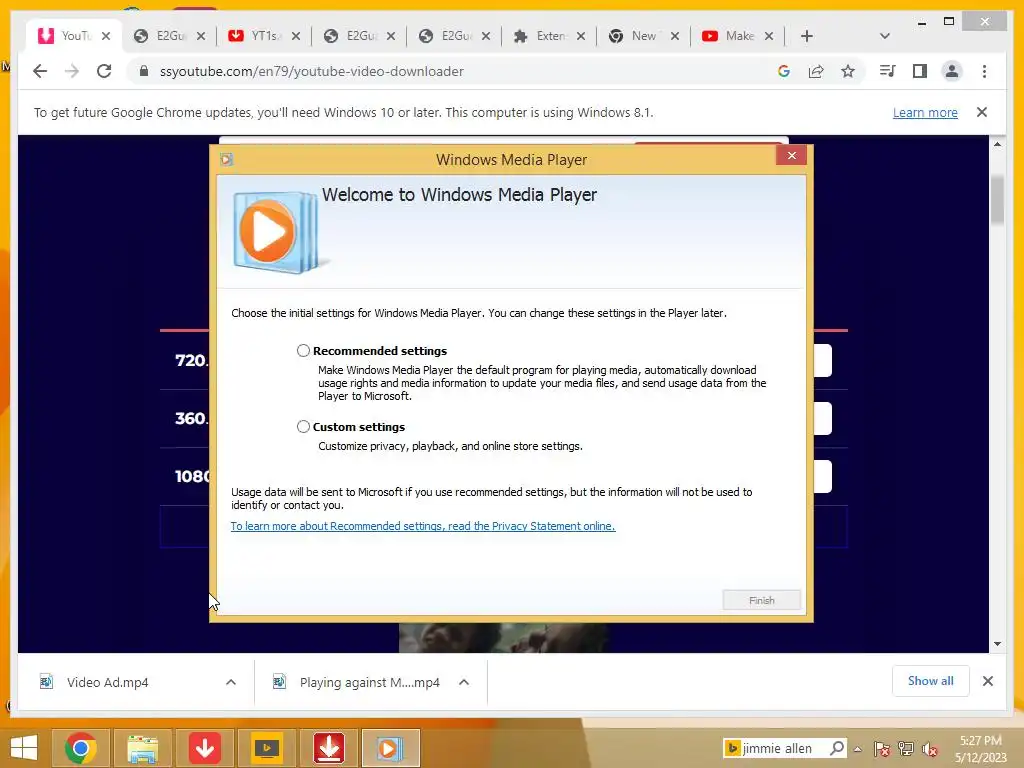1024x768 pixels.
Task: Expand options for Playing against M....mp4 download
Action: (464, 682)
